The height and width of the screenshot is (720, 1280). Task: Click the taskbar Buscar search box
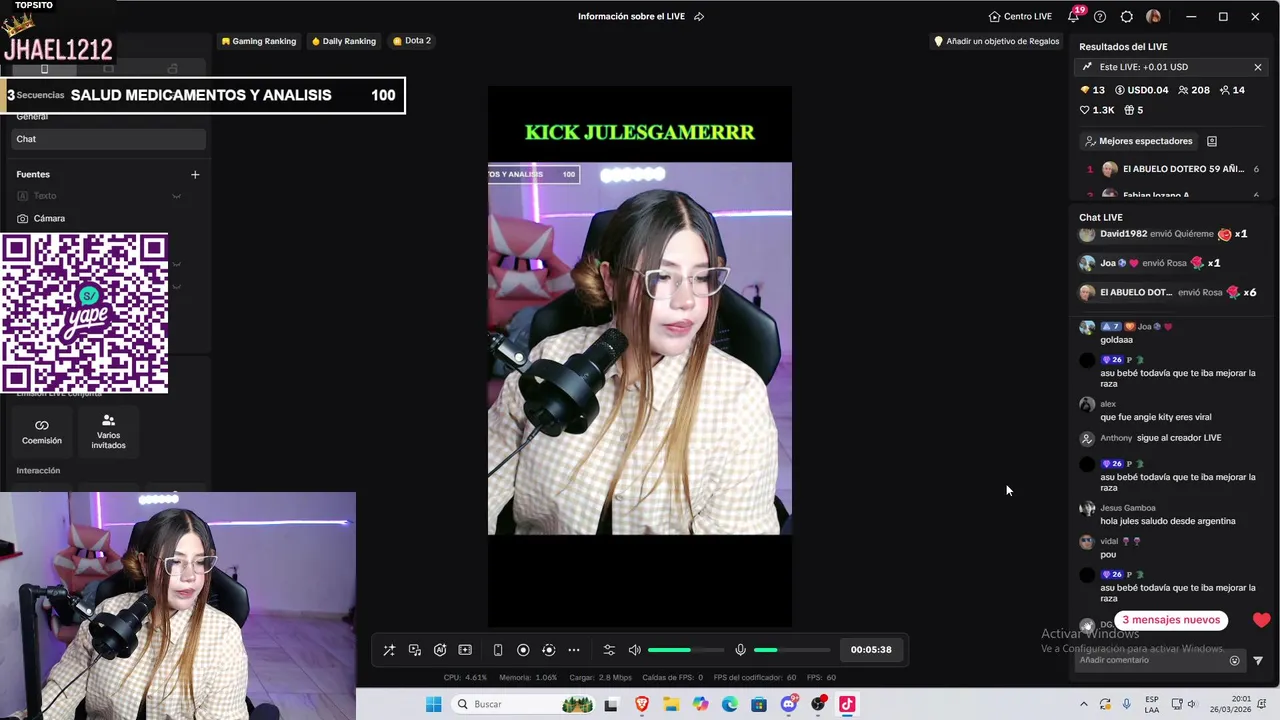coord(524,704)
